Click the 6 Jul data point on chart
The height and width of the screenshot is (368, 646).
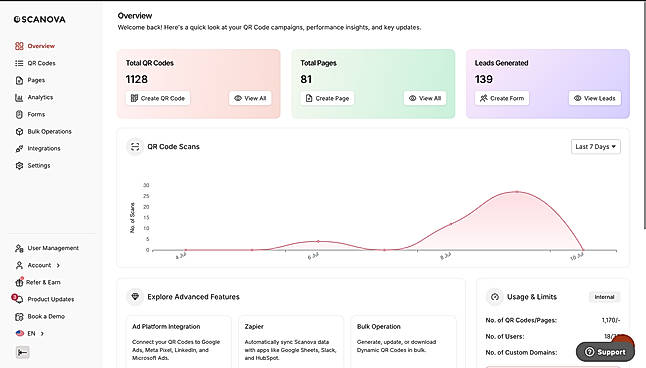point(318,241)
